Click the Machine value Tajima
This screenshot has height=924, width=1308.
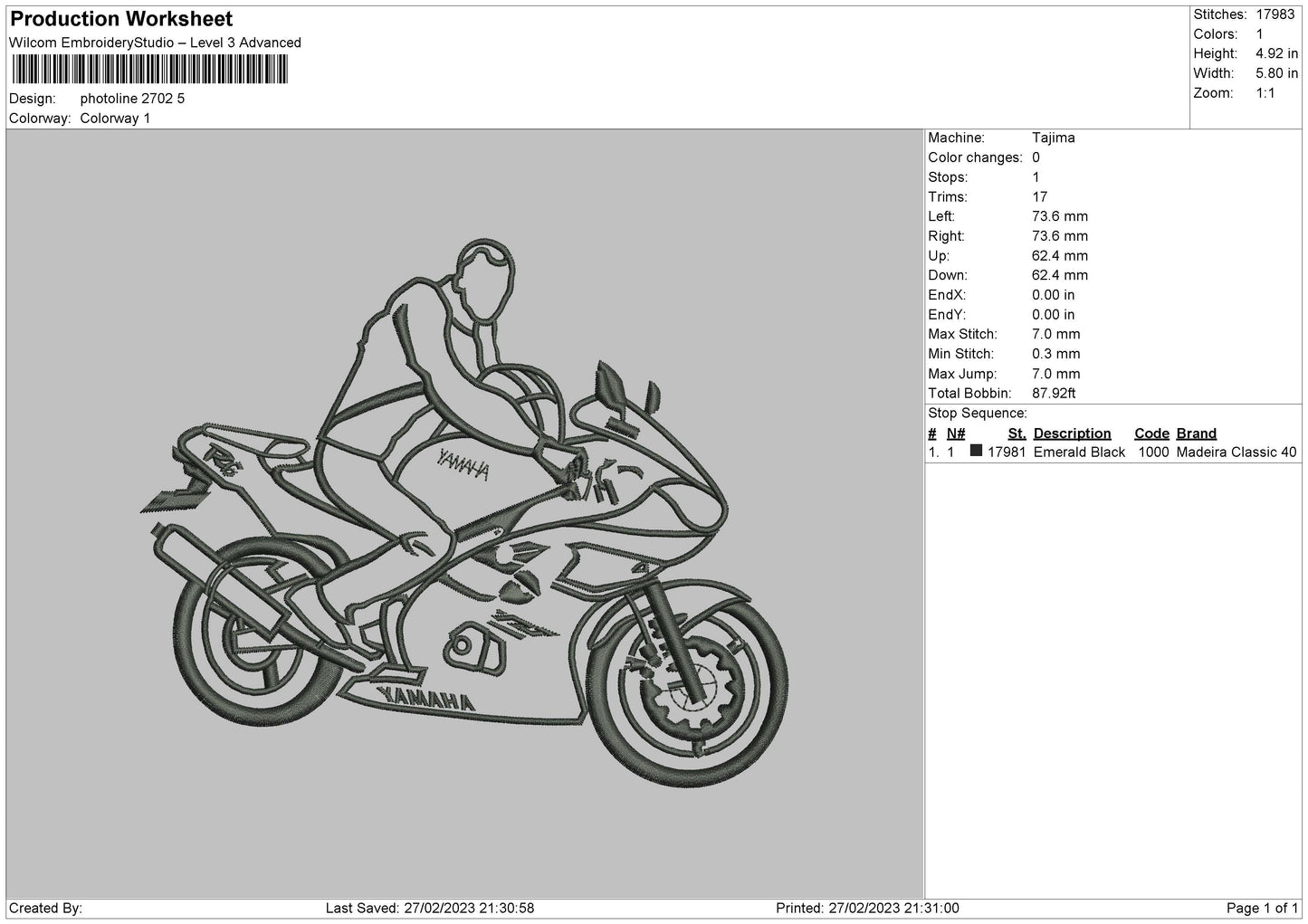coord(1054,138)
